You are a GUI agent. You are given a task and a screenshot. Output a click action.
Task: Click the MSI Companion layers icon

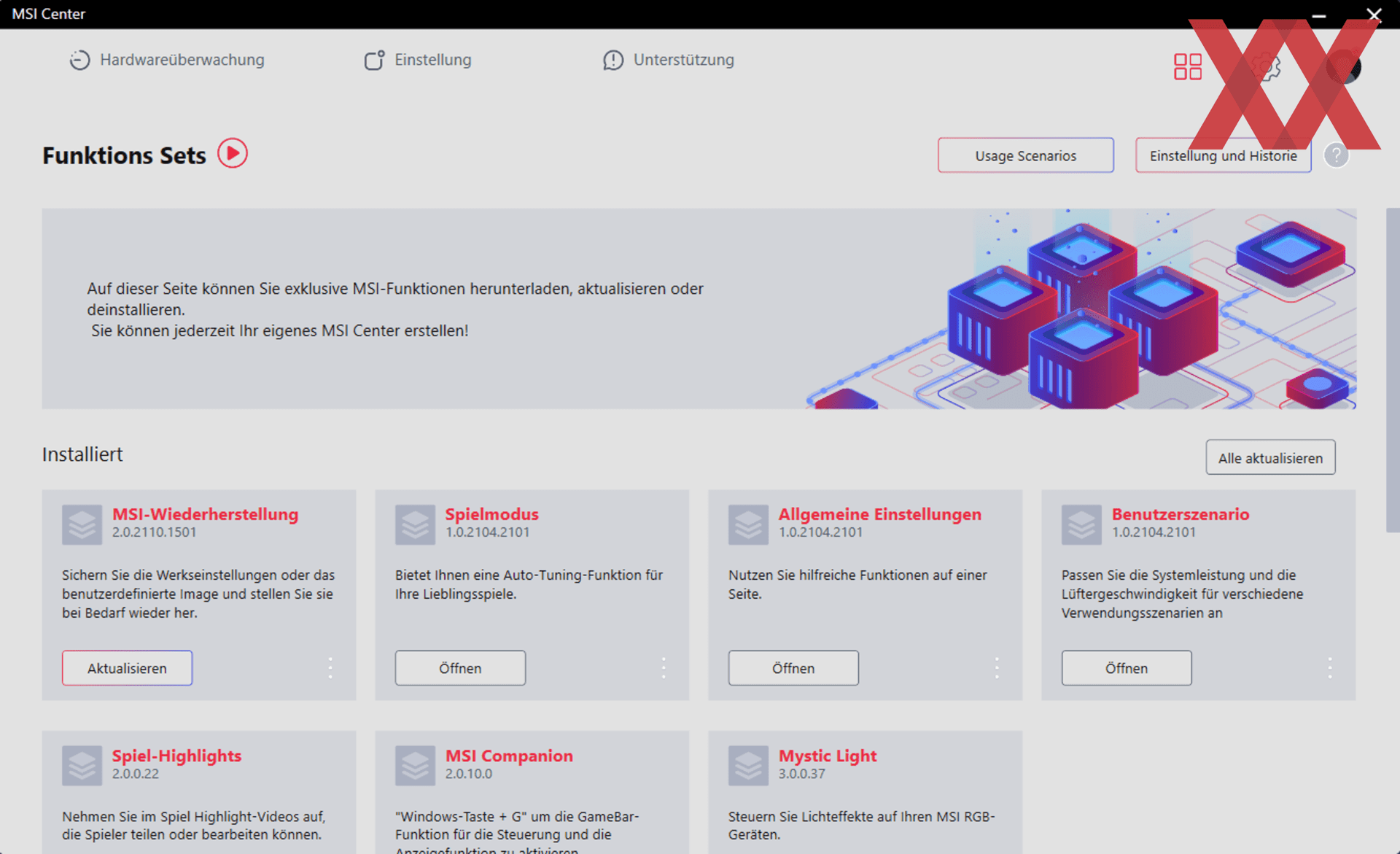415,766
